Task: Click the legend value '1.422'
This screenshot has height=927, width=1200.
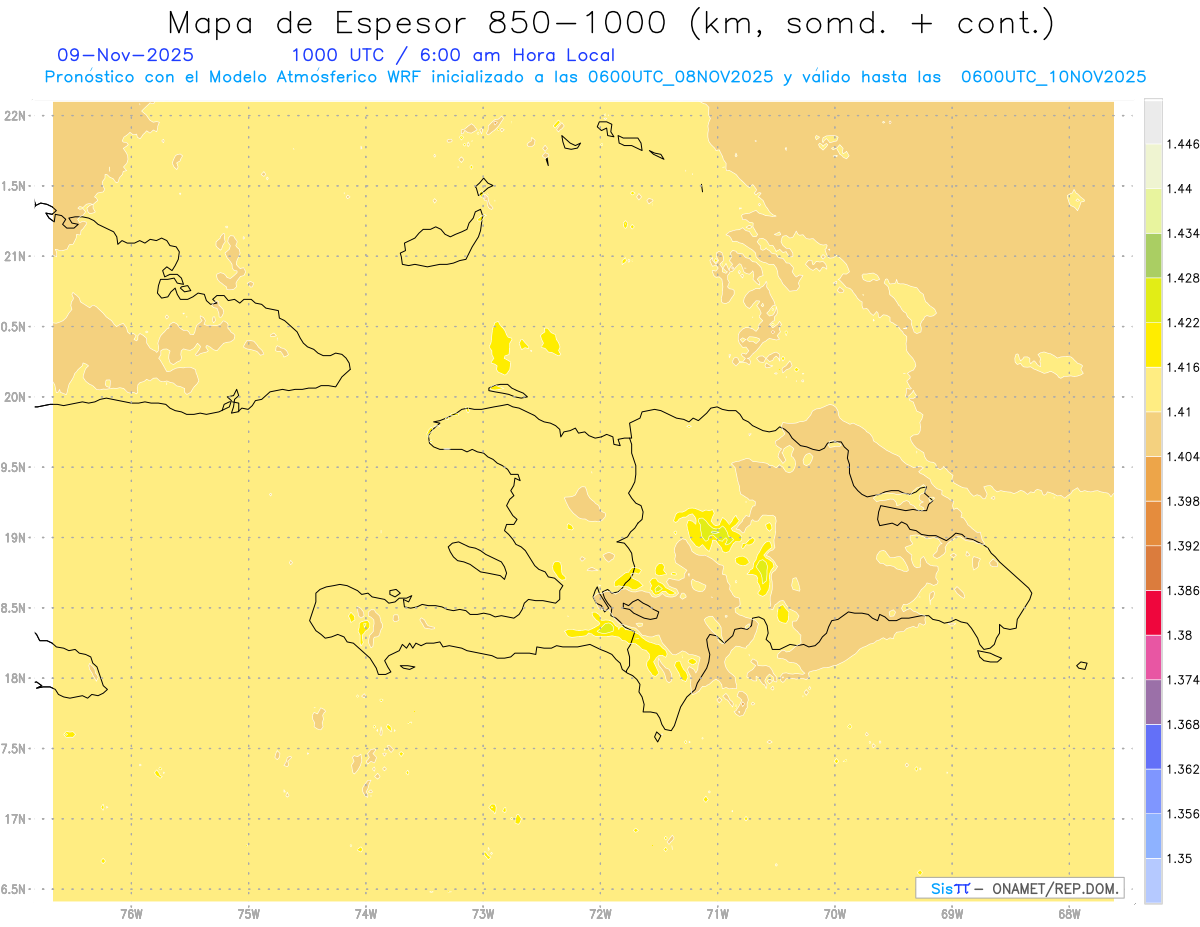Action: coord(1183,322)
